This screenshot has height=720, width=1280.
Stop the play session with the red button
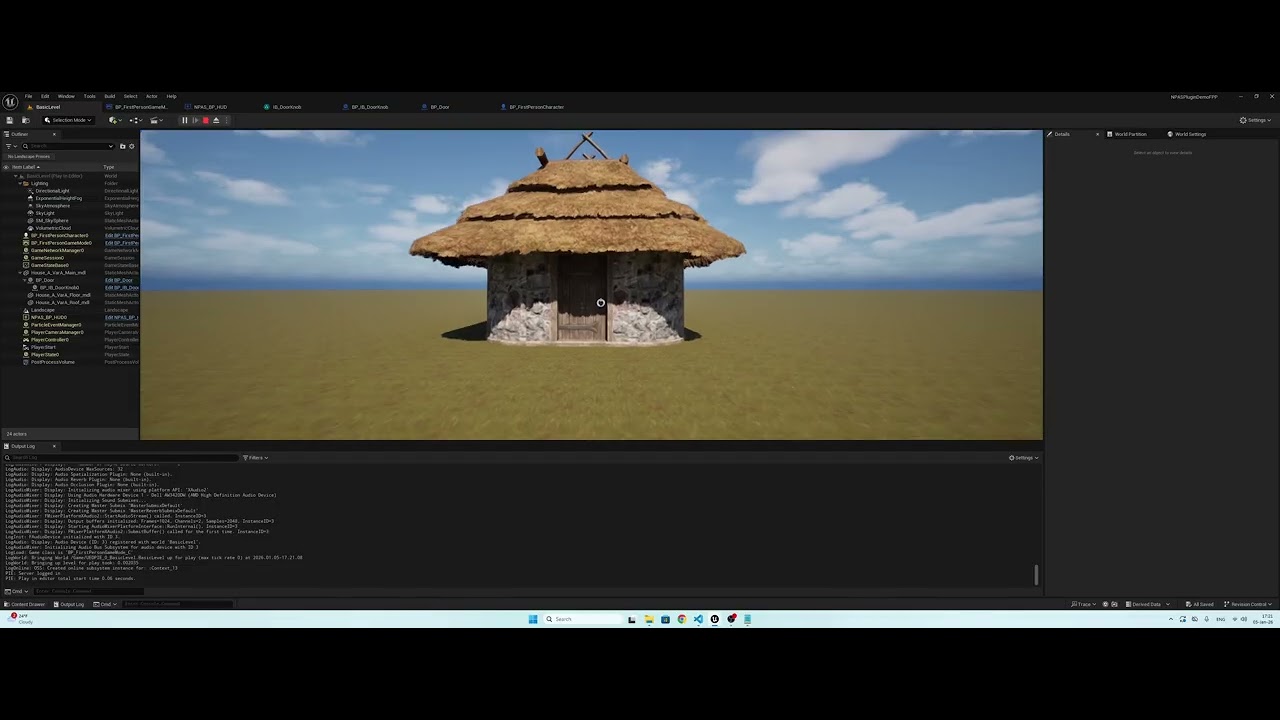coord(205,120)
